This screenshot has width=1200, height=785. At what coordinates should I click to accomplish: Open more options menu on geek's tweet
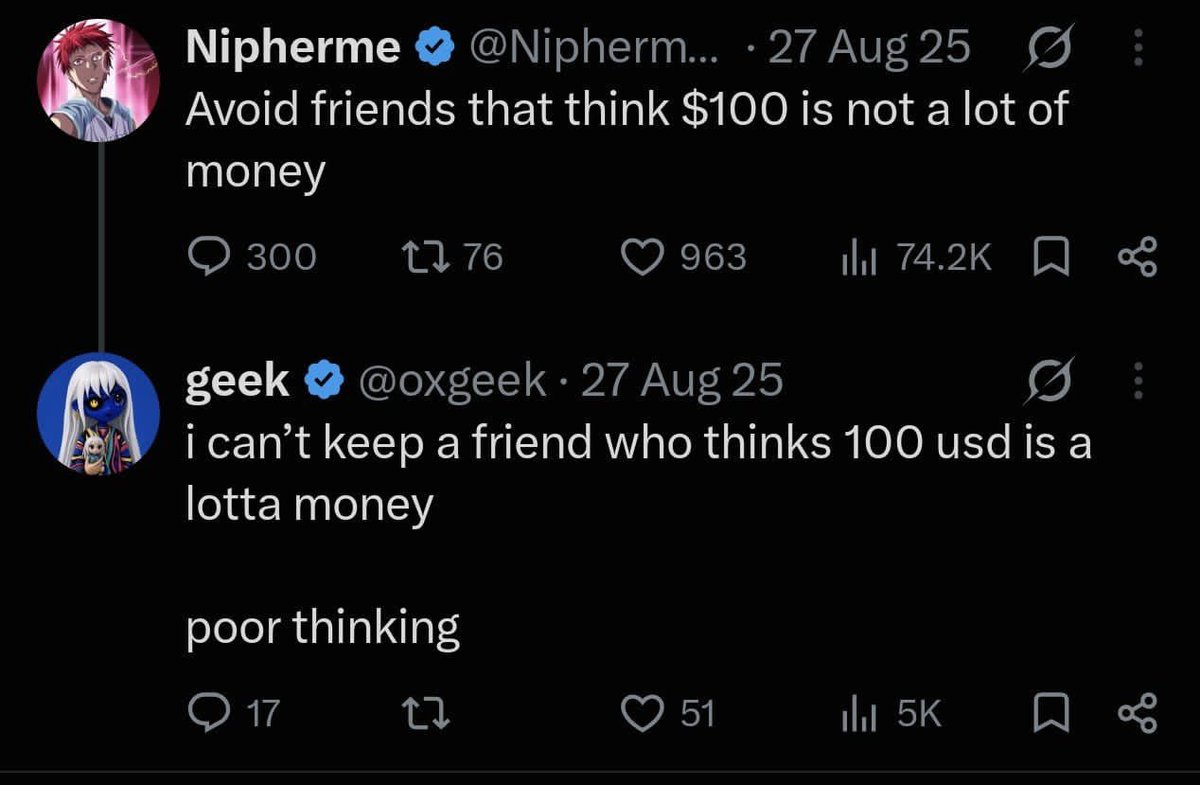click(x=1136, y=380)
